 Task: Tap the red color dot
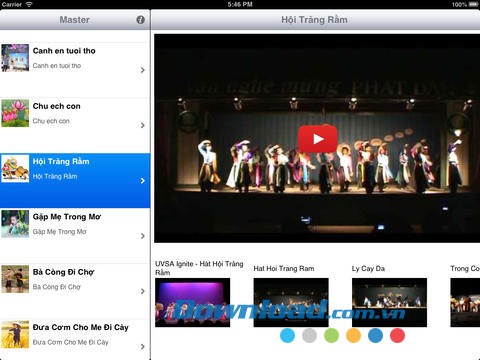coord(397,335)
